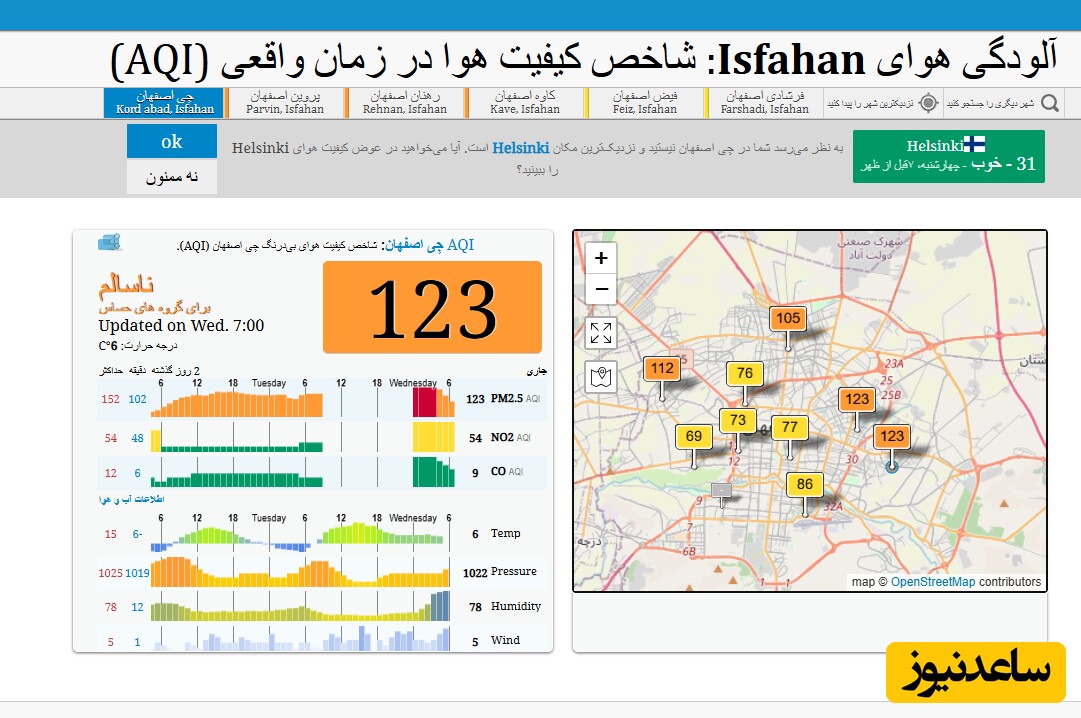Click the 'Updated on Wed. 7:00' text
This screenshot has height=718, width=1081.
click(181, 326)
